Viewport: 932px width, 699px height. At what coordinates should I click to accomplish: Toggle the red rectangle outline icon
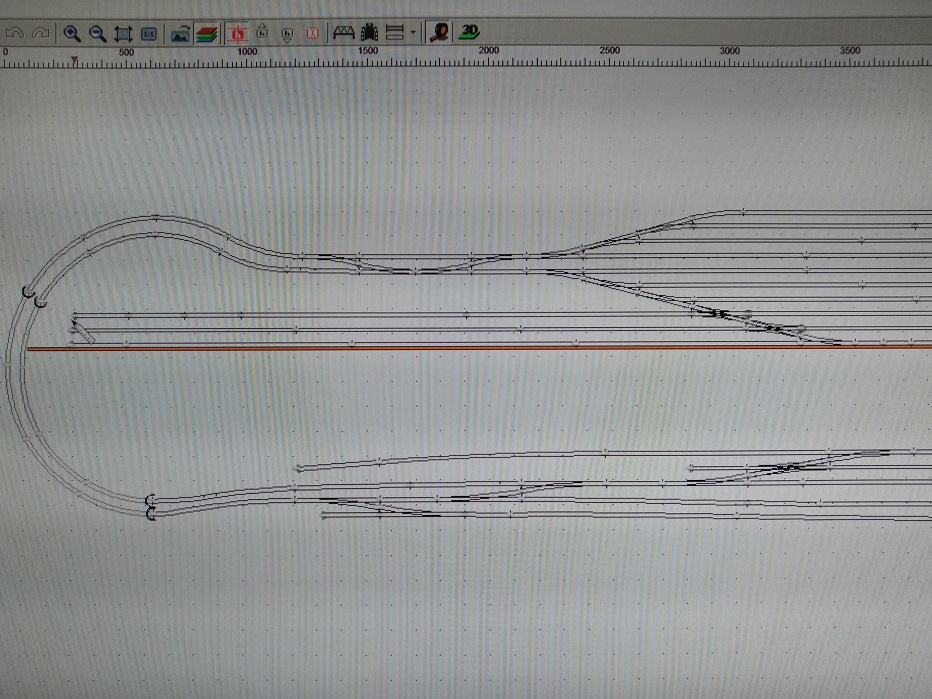point(312,33)
